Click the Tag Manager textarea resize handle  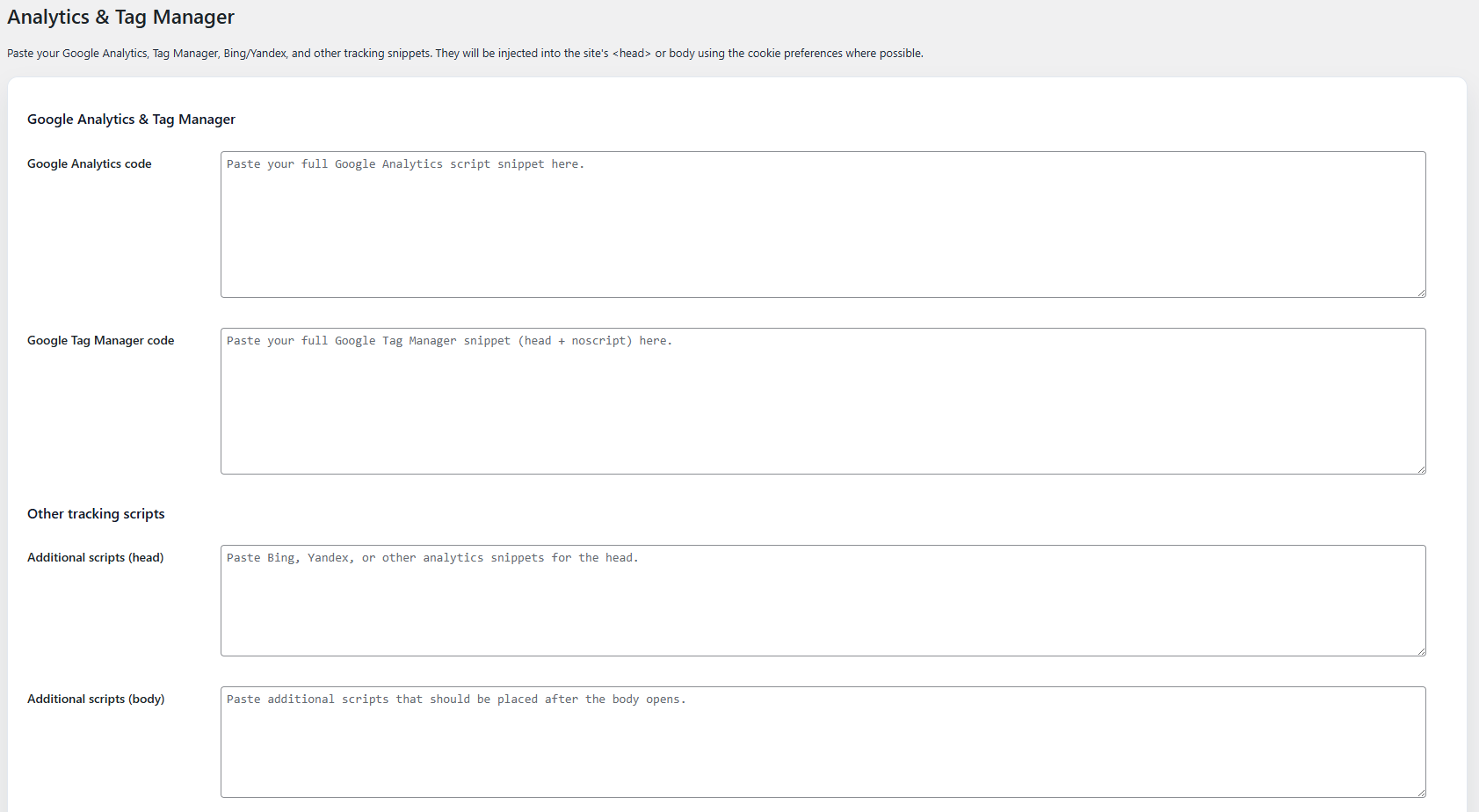pyautogui.click(x=1421, y=469)
